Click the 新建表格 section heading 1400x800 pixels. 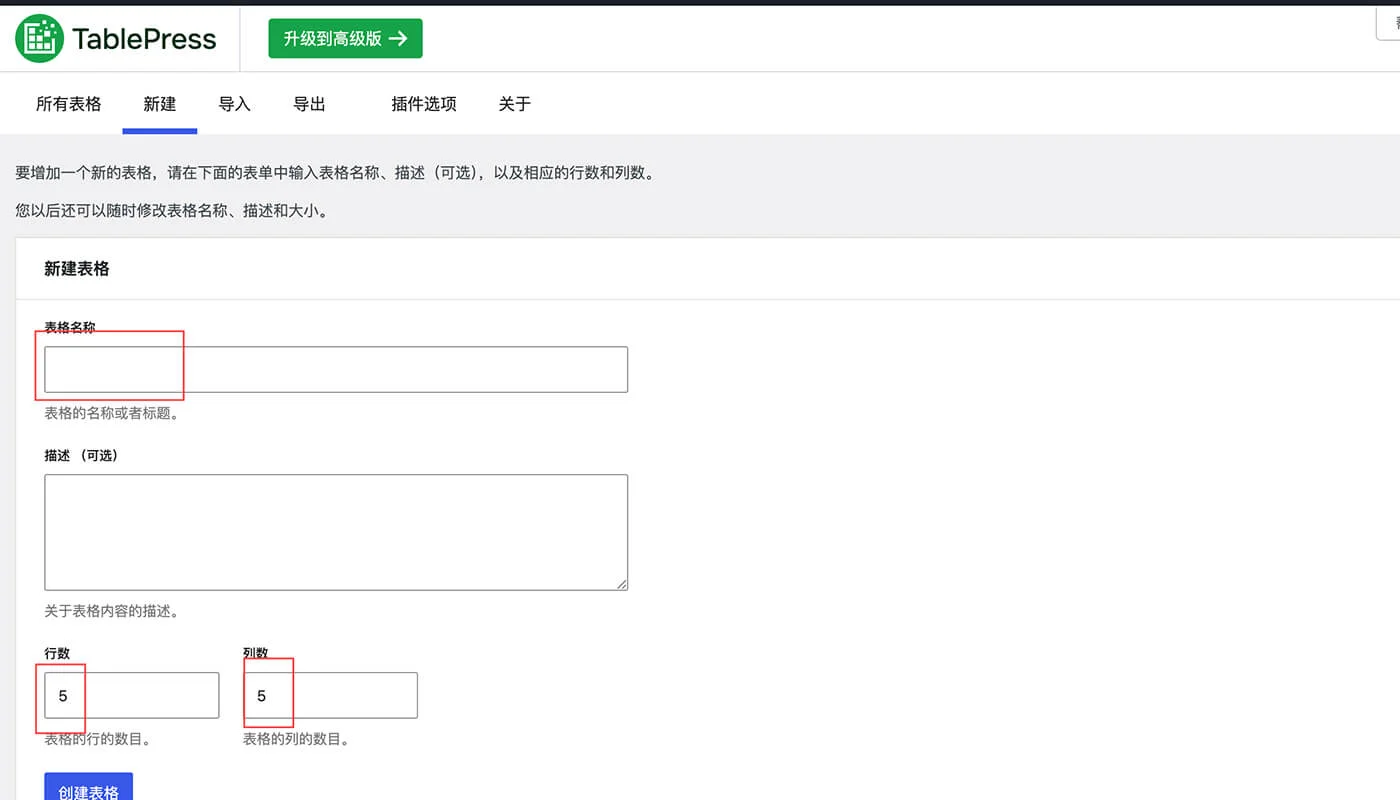coord(76,269)
